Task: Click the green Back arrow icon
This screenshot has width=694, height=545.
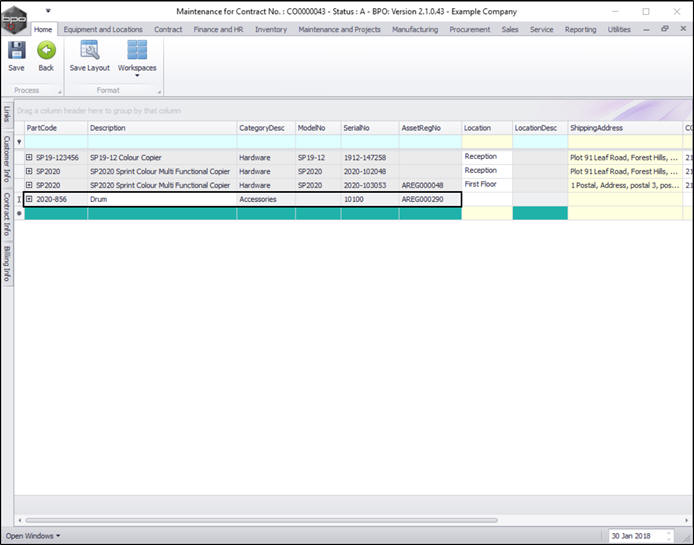Action: pyautogui.click(x=46, y=50)
